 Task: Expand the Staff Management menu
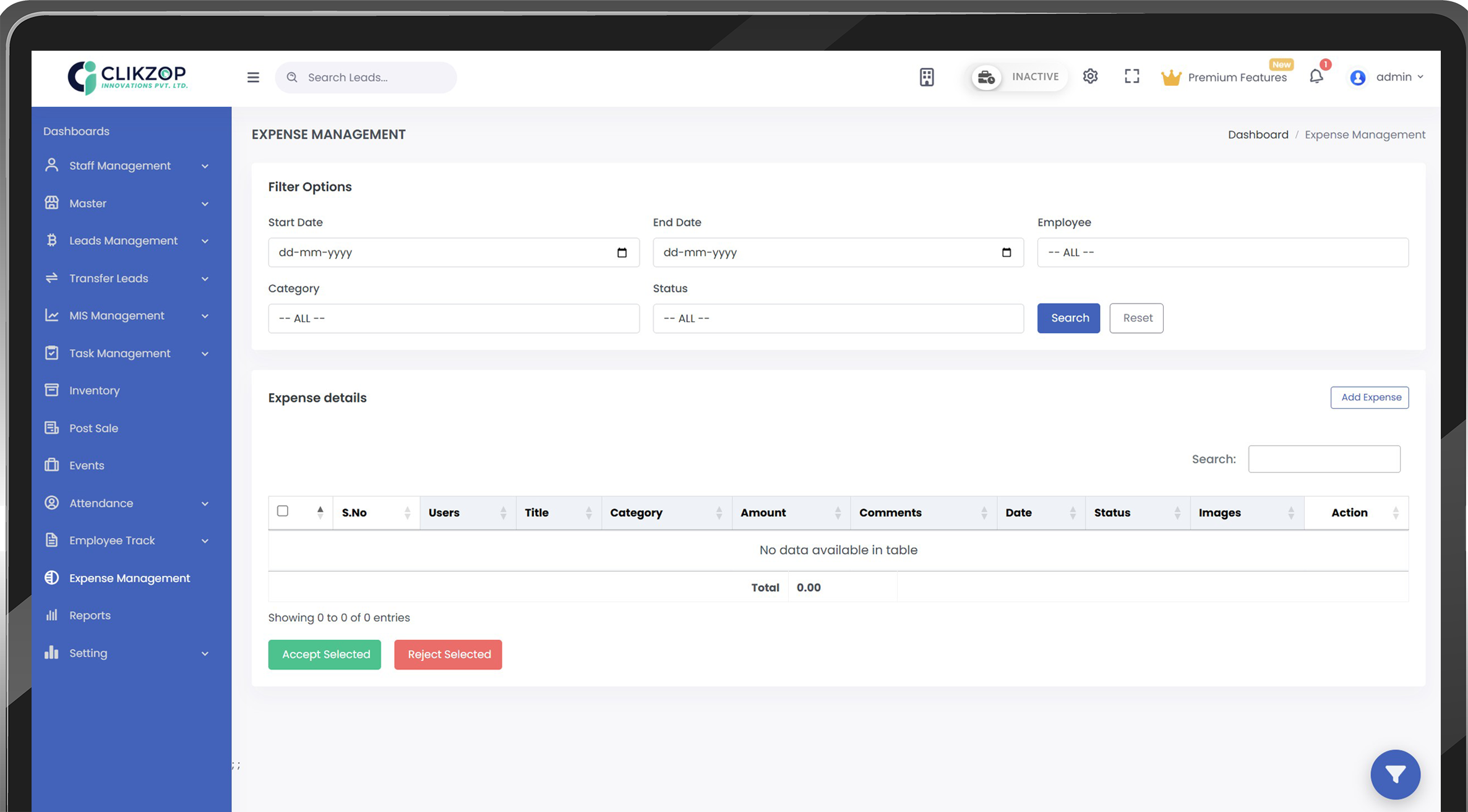[x=119, y=165]
